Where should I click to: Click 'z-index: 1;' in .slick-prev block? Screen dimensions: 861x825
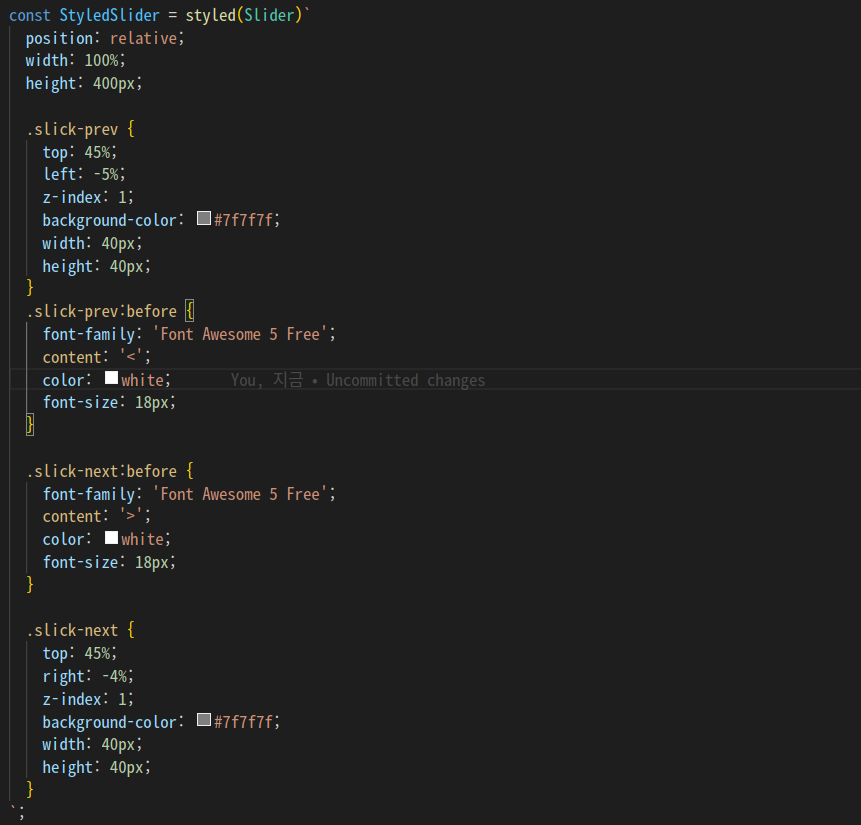coord(88,197)
